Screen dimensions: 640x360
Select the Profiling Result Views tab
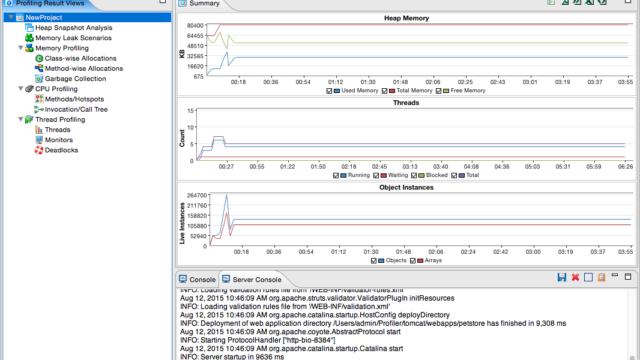click(45, 3)
